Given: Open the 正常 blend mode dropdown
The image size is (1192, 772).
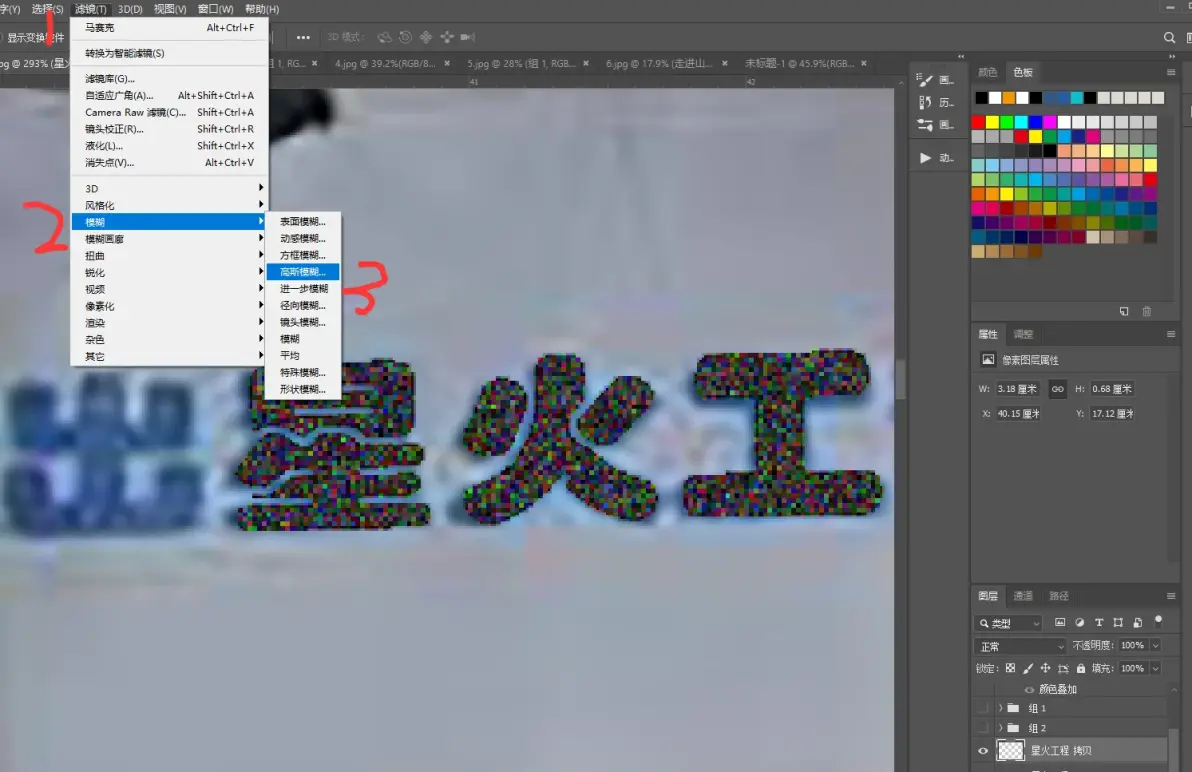Looking at the screenshot, I should pos(1021,646).
